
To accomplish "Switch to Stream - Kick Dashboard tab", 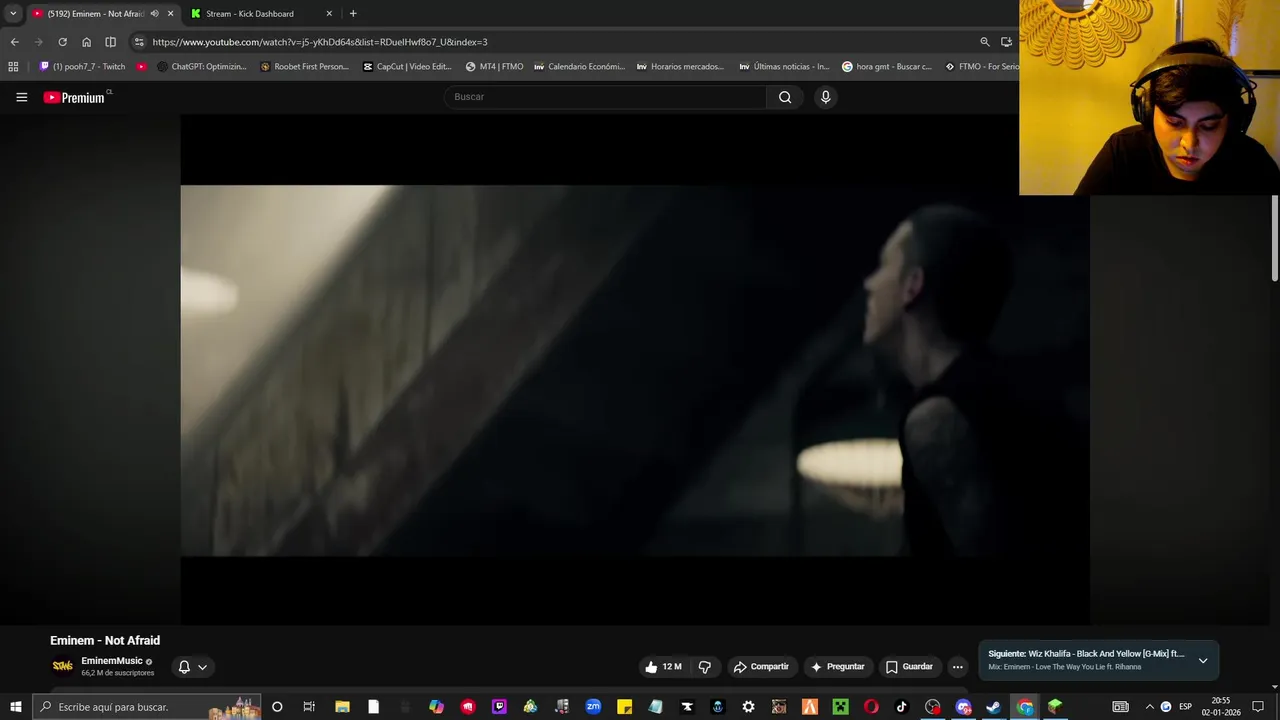I will click(x=250, y=14).
